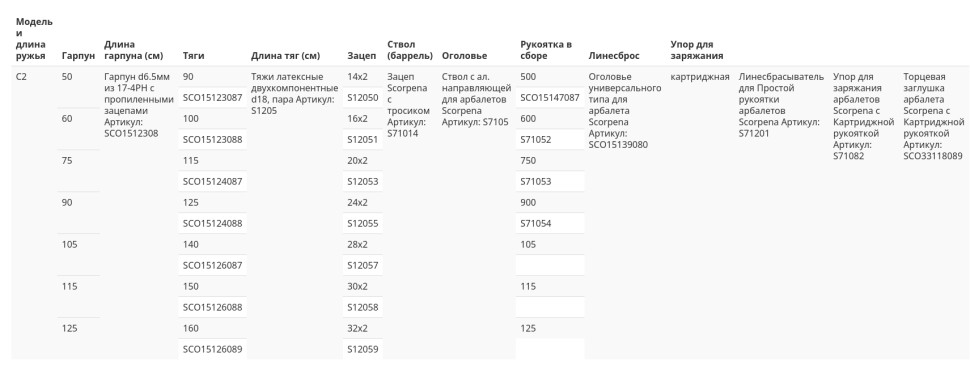Image resolution: width=970 pixels, height=382 pixels.
Task: Click the S12059 article cell
Action: coord(363,349)
